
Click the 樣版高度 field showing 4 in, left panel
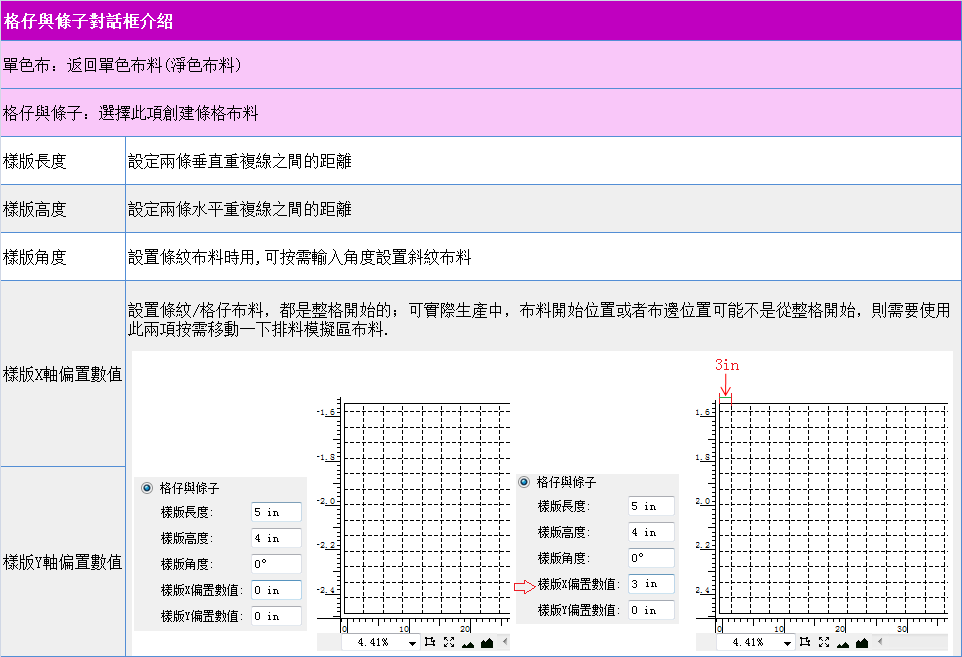(x=276, y=538)
